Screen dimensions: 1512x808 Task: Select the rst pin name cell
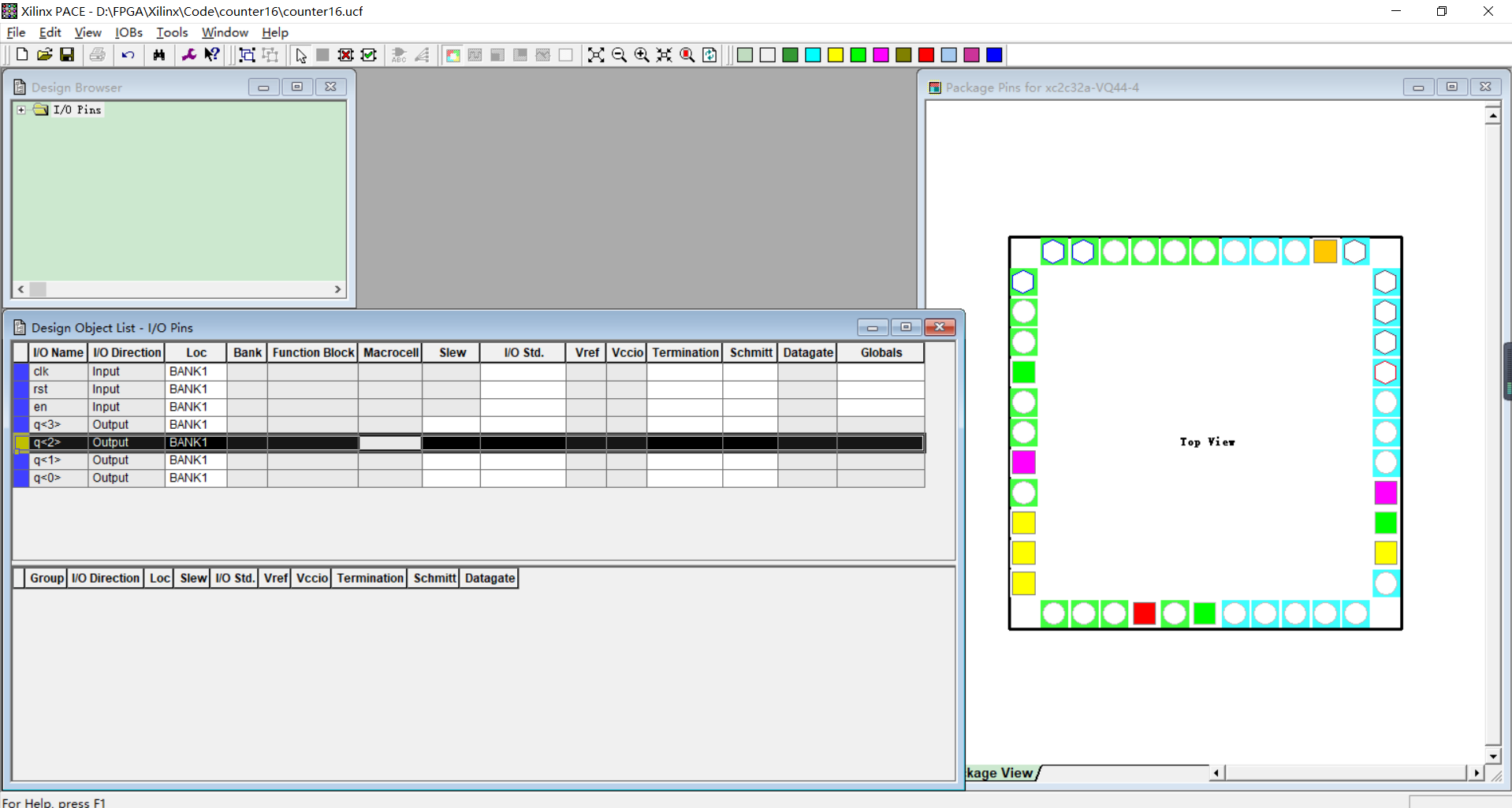[x=58, y=389]
